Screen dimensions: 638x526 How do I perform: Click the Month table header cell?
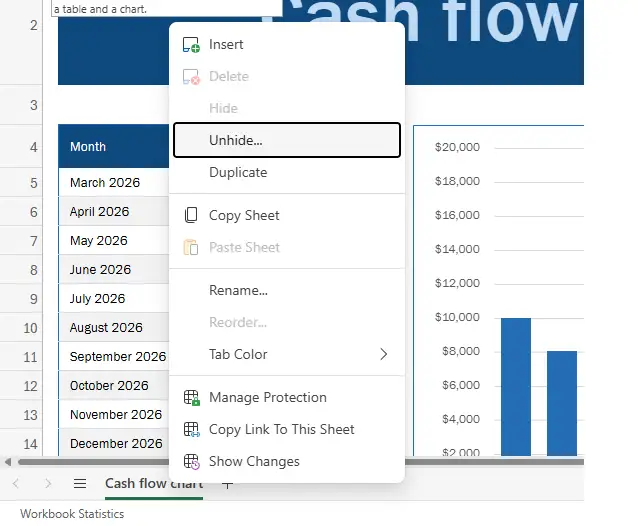pyautogui.click(x=112, y=147)
